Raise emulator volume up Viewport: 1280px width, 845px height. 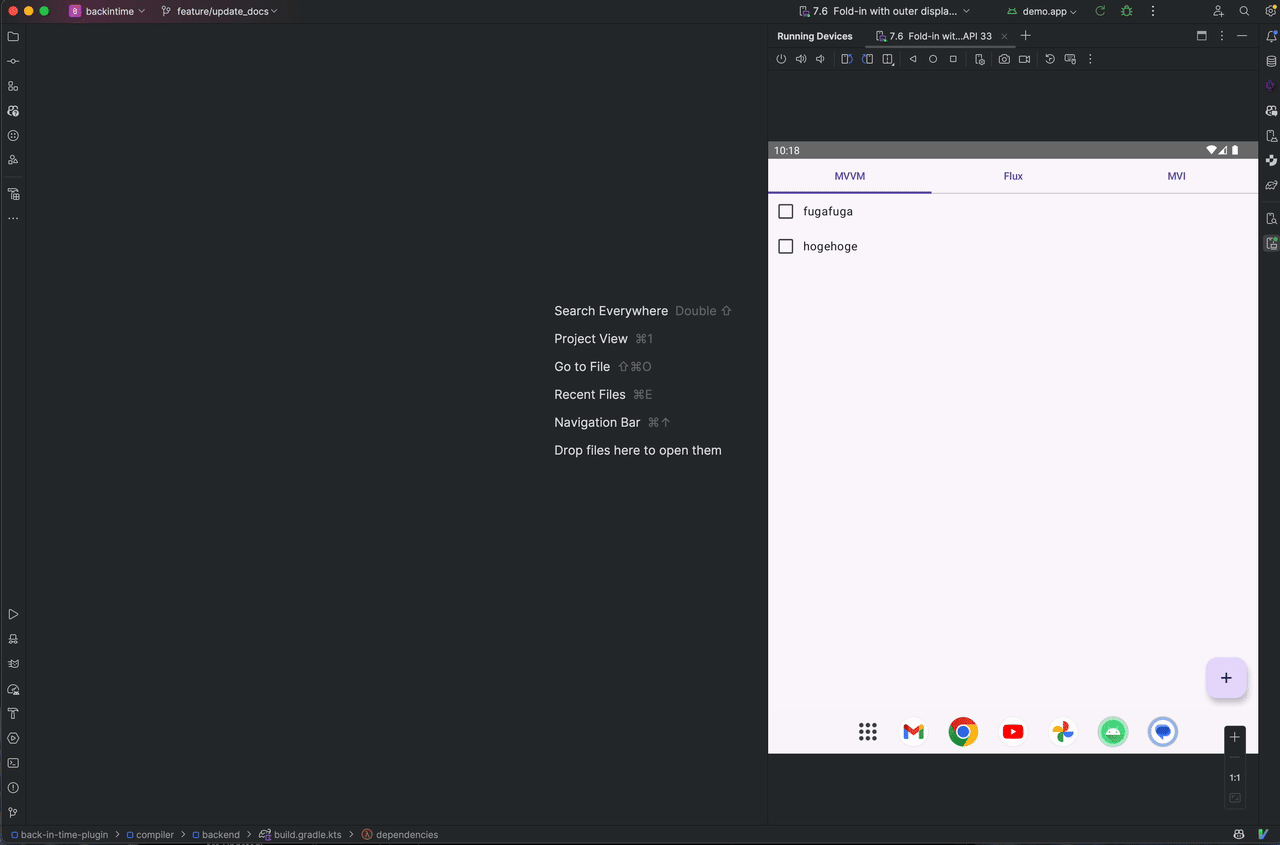(x=801, y=59)
